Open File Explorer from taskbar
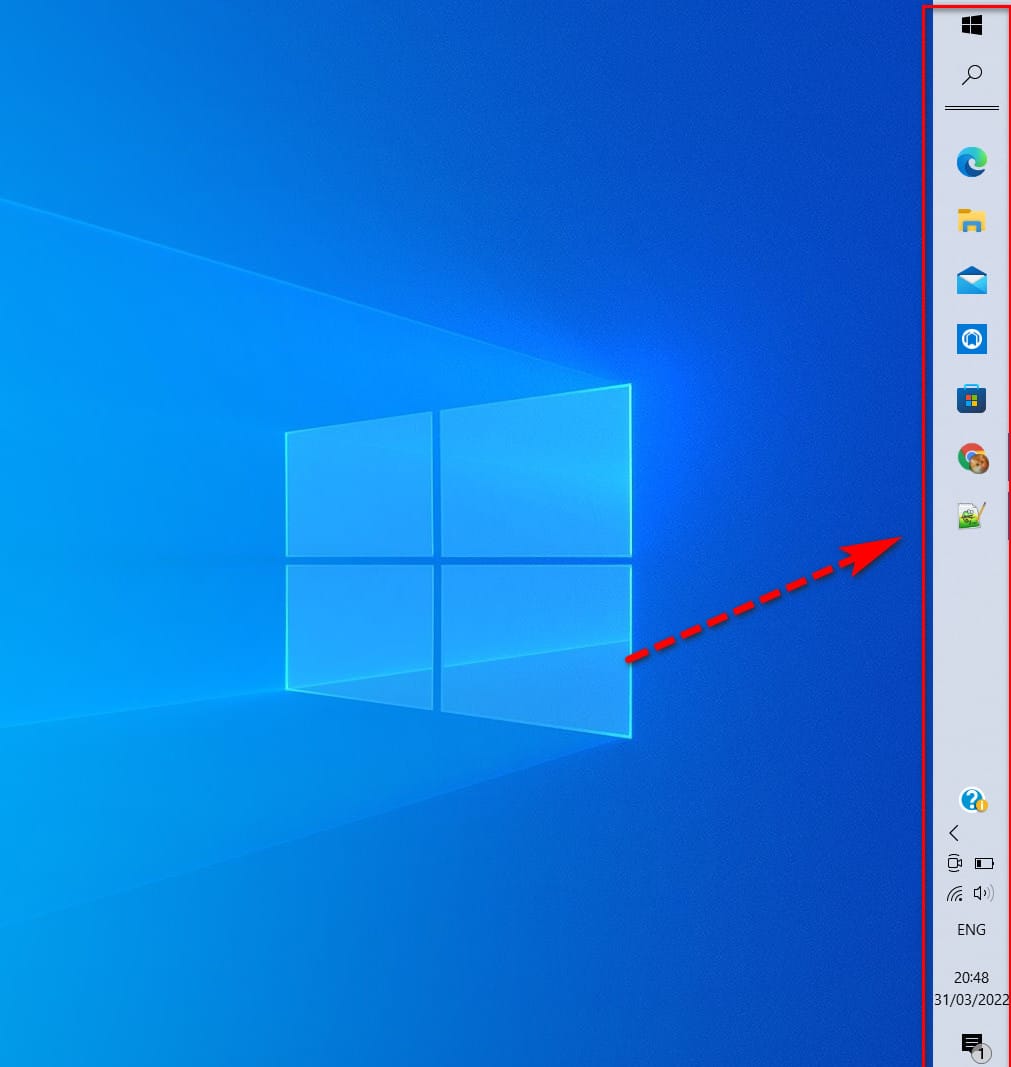The height and width of the screenshot is (1067, 1011). coord(972,221)
